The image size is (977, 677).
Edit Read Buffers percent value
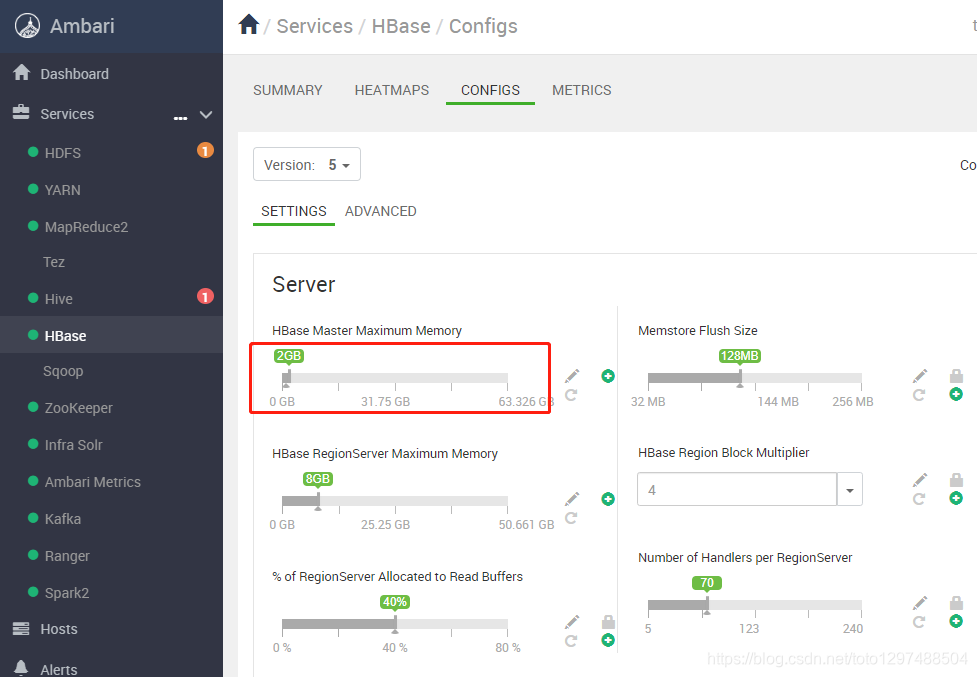point(572,622)
